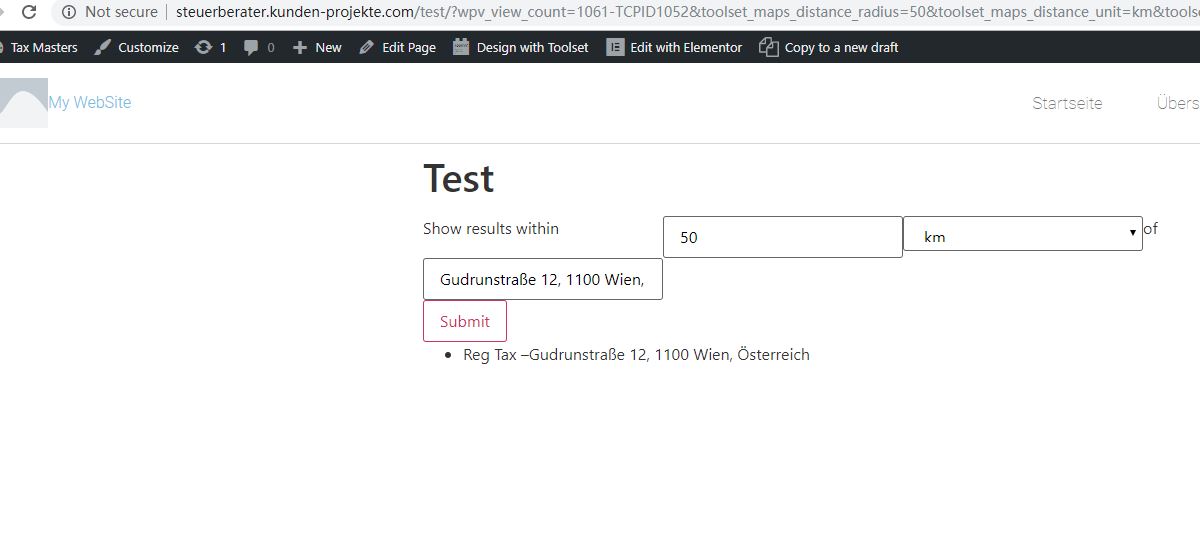Go to the Startseite navigation item
1200x533 pixels.
(x=1067, y=103)
